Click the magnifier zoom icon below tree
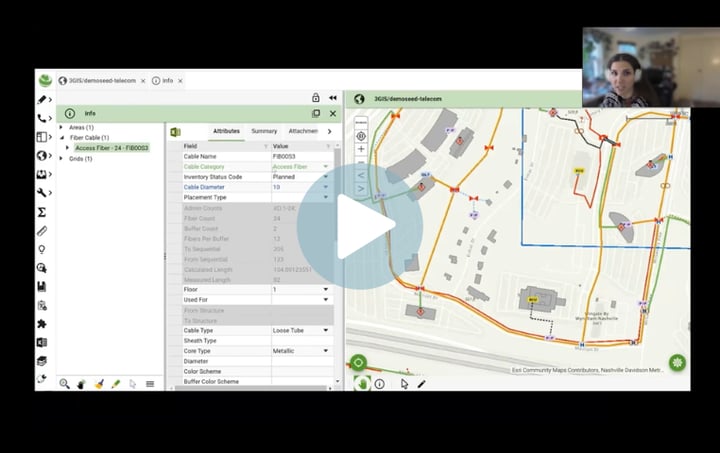Screen dimensions: 720x453 coord(64,384)
